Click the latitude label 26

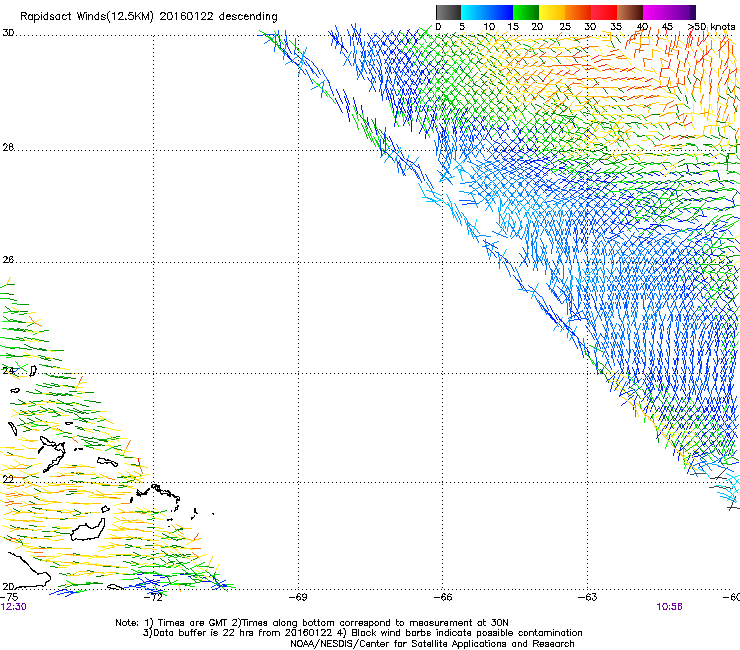[x=8, y=260]
